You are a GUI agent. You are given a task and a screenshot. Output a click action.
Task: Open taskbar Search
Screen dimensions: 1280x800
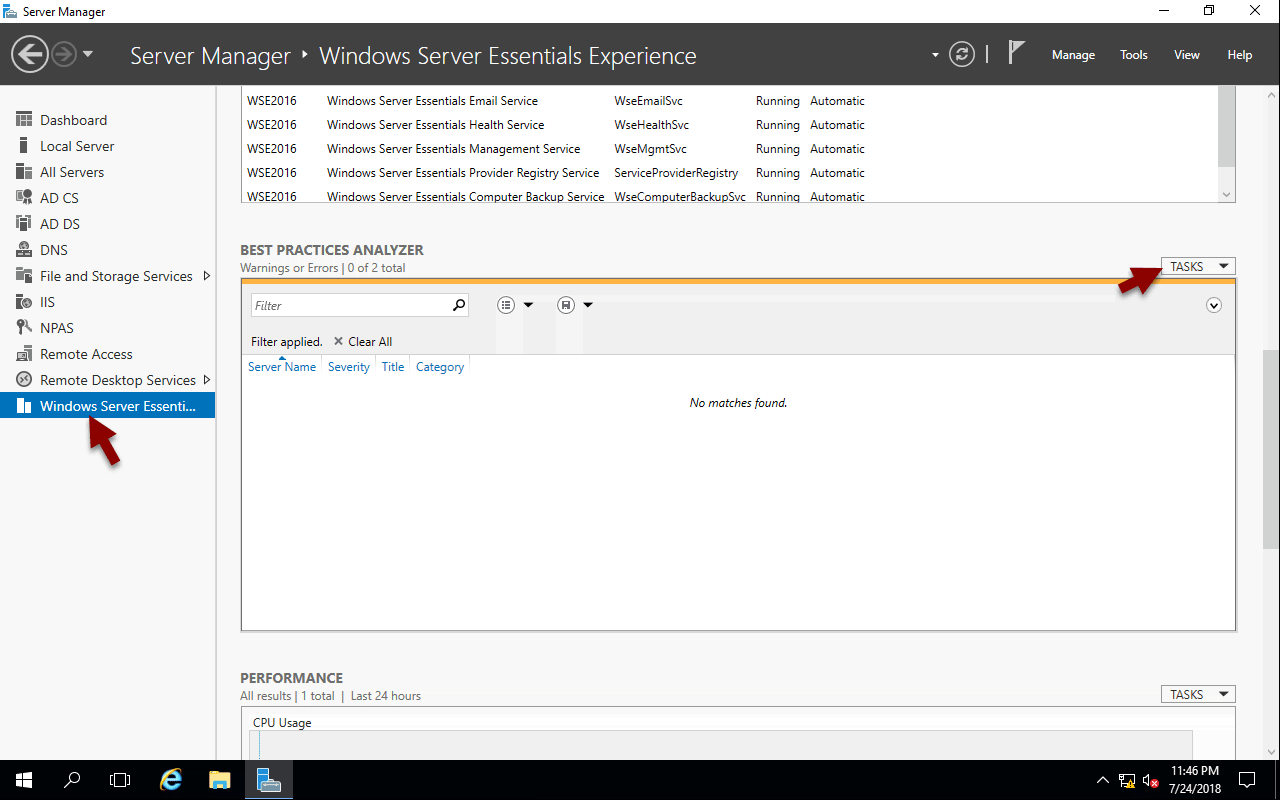pyautogui.click(x=72, y=780)
